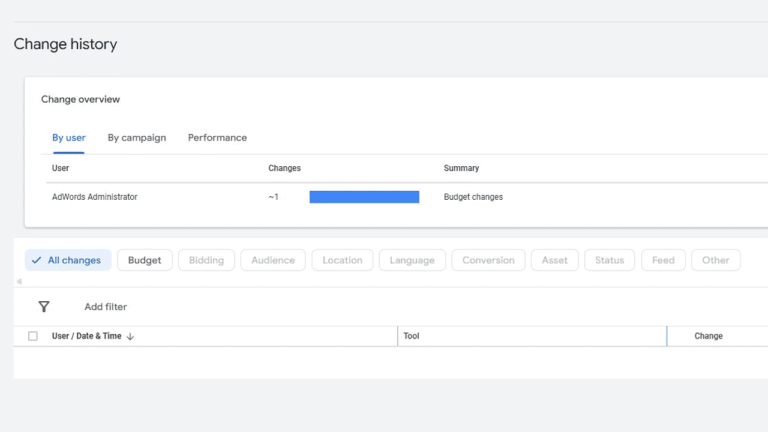Filter changes by Feed

[x=663, y=260]
